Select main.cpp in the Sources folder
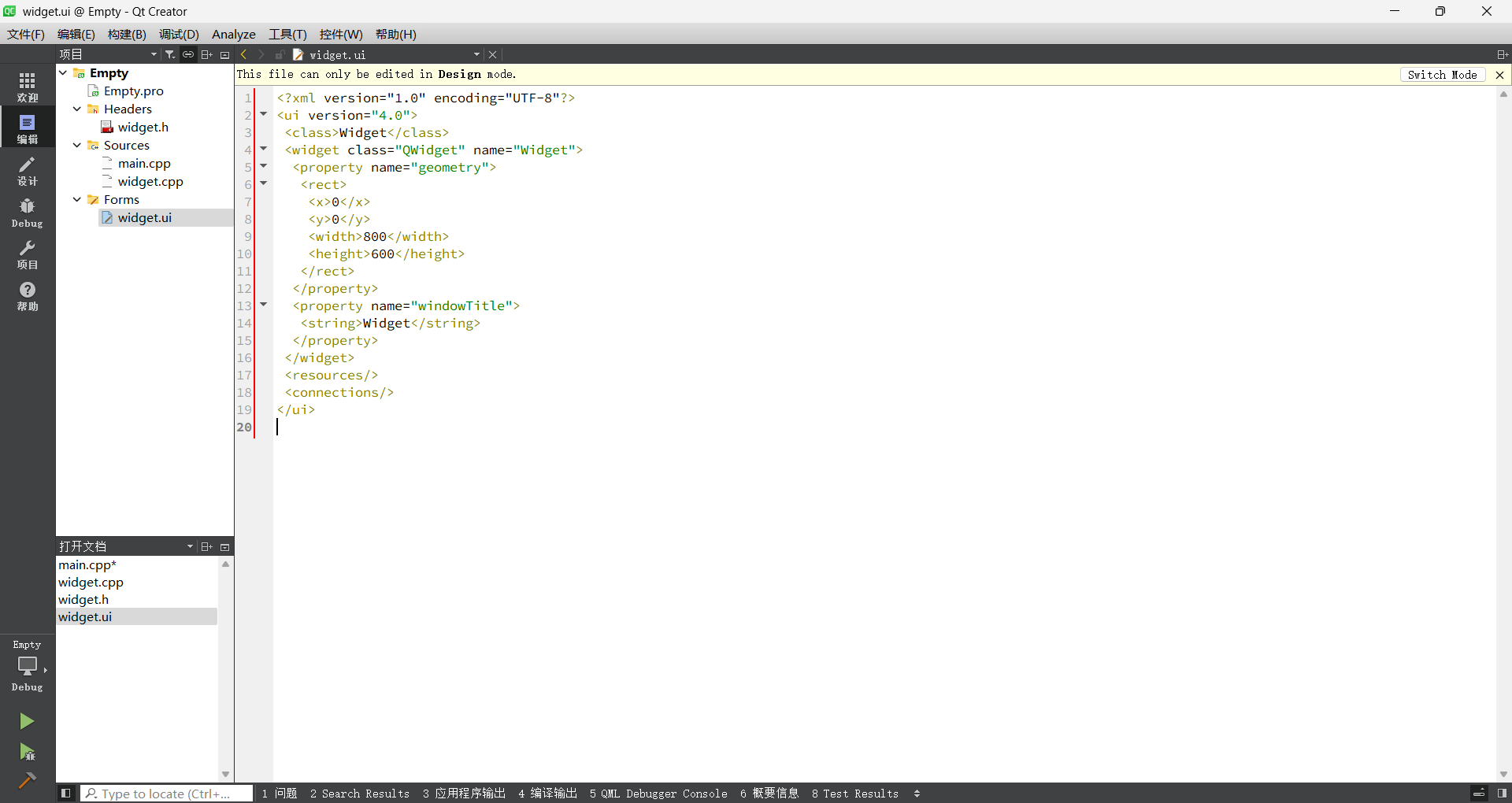The width and height of the screenshot is (1512, 803). point(144,163)
